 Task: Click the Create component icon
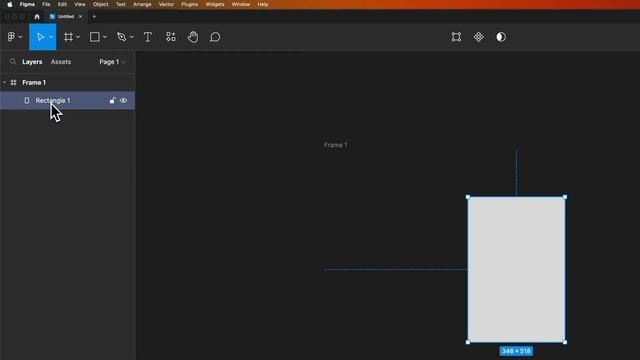(x=478, y=37)
